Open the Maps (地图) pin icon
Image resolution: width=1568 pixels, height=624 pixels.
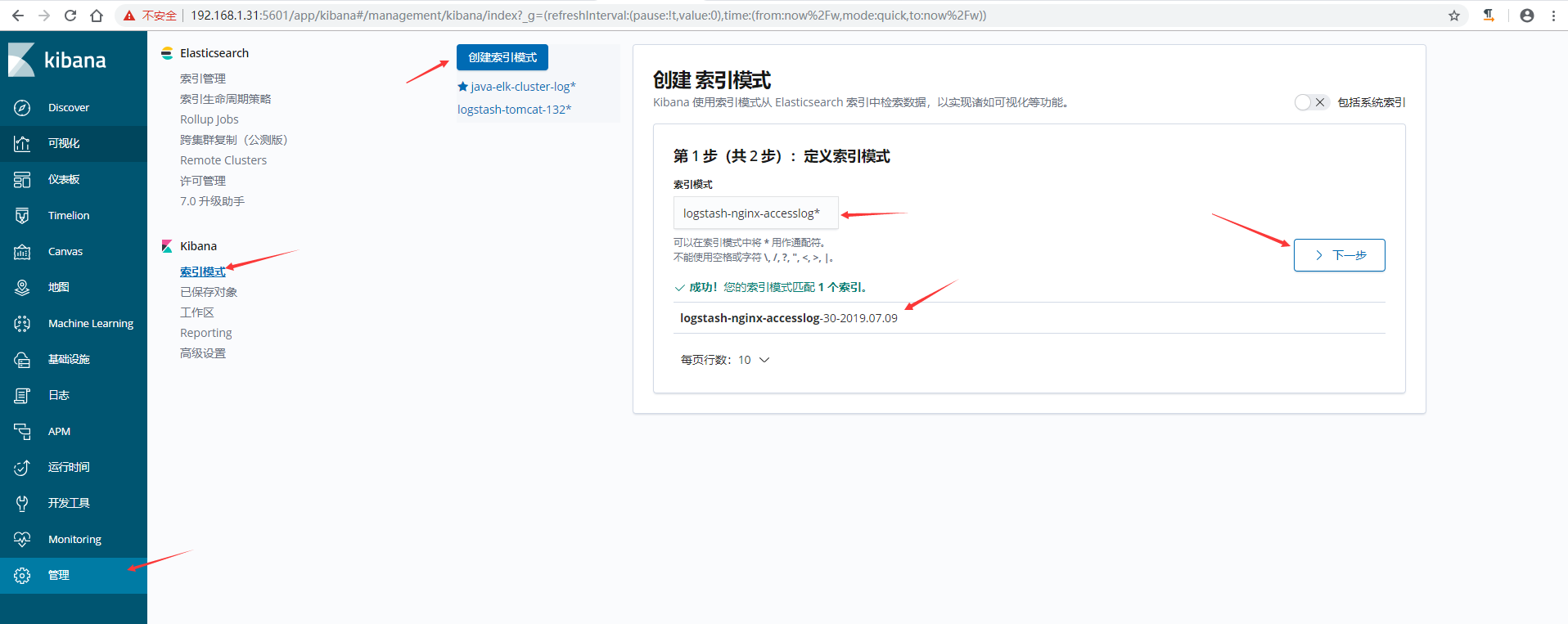click(x=22, y=288)
